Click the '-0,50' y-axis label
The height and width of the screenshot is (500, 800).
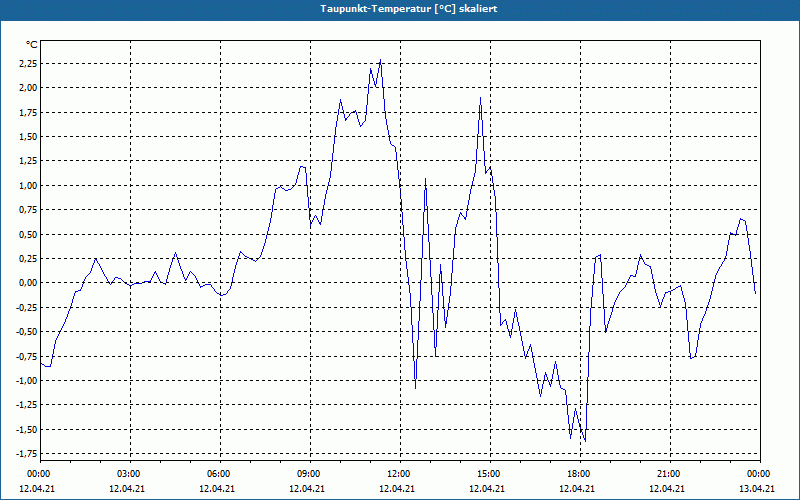click(28, 332)
